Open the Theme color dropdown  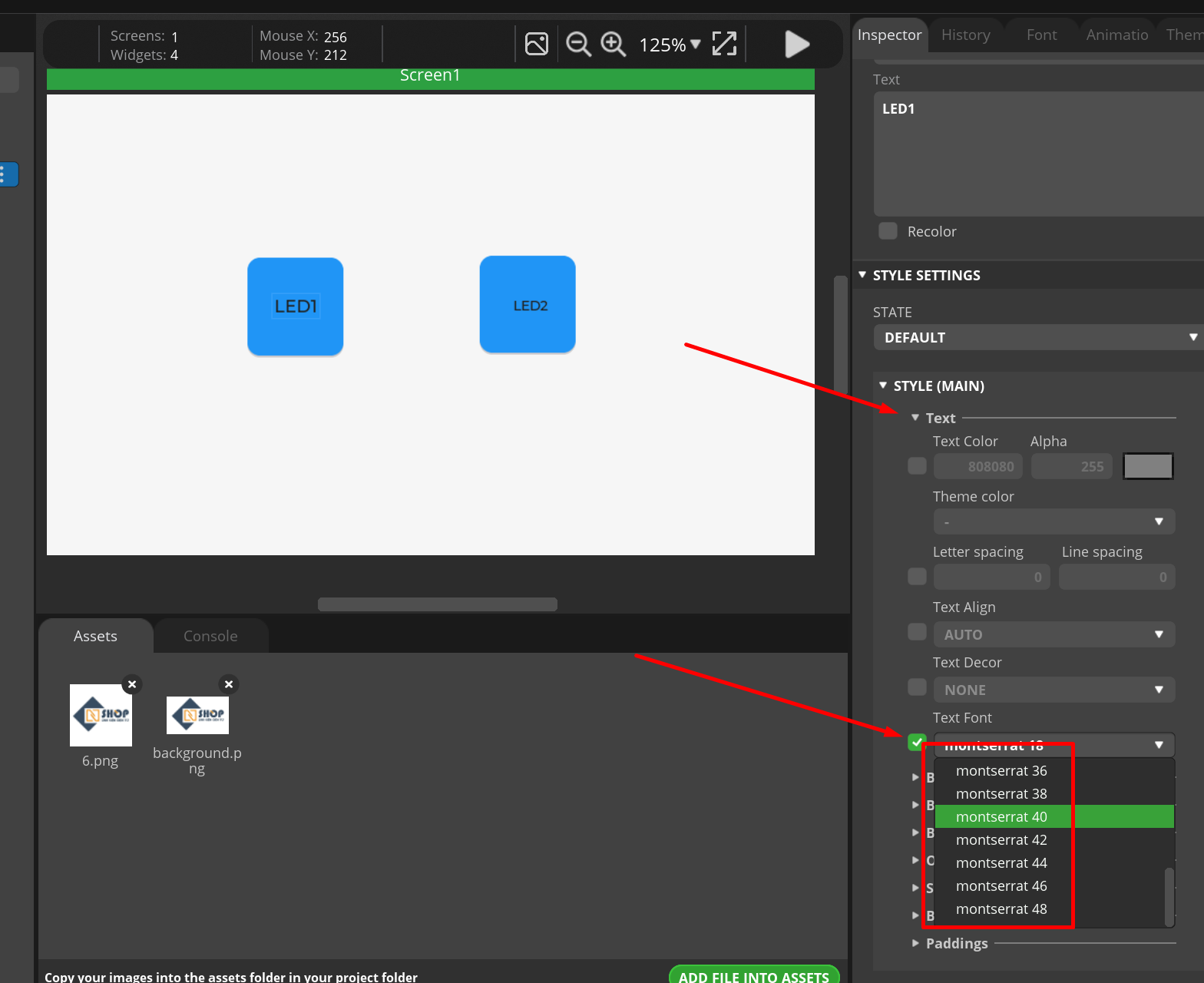1054,521
